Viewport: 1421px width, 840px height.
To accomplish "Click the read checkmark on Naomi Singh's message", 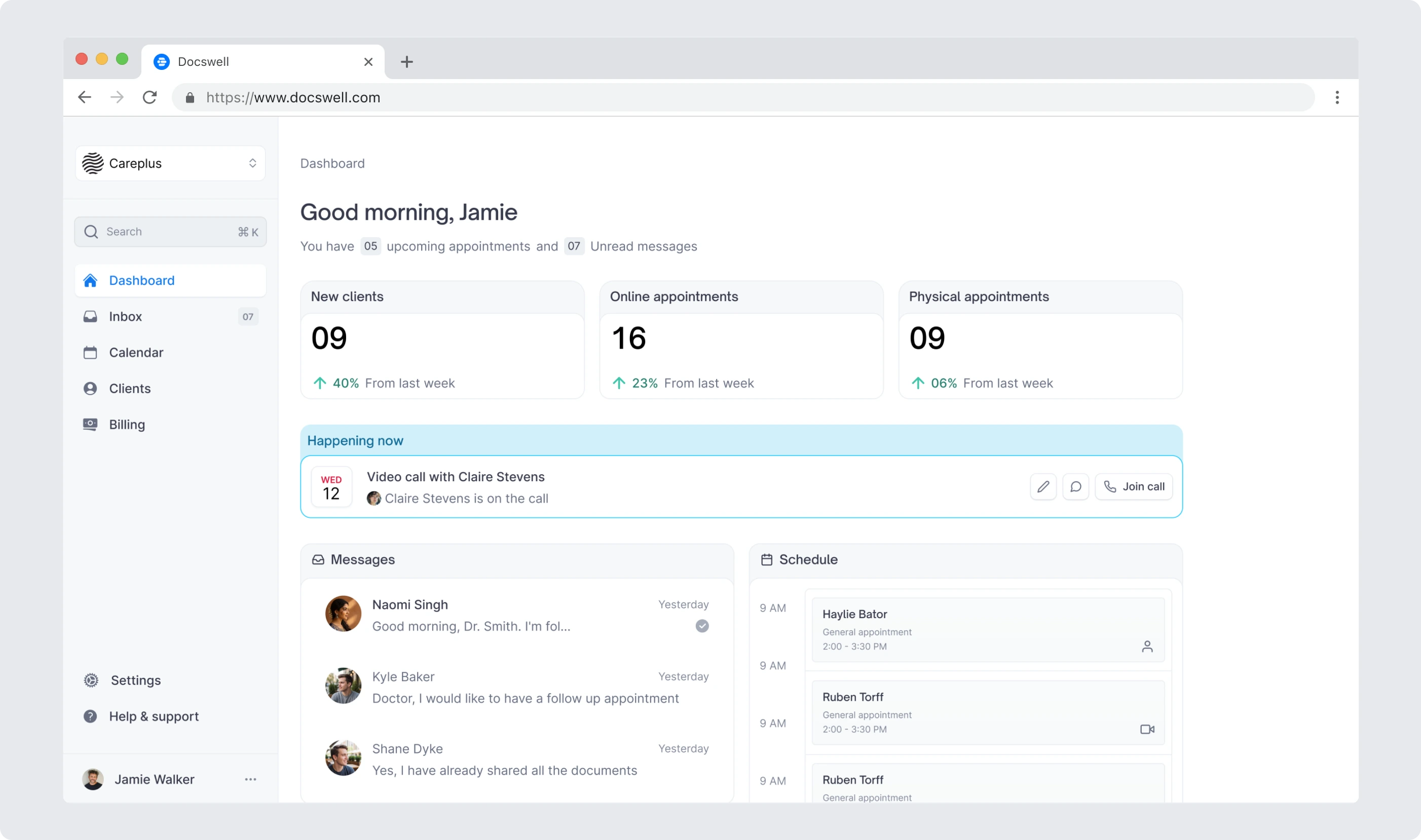I will click(x=702, y=626).
